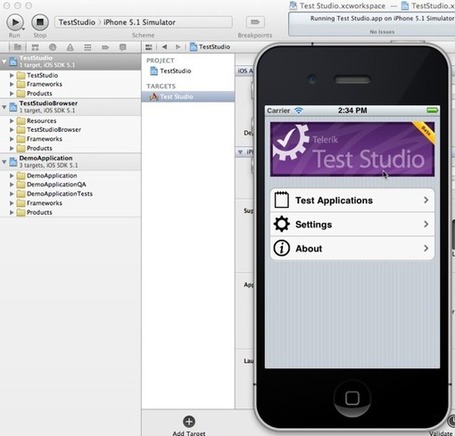Viewport: 455px width, 436px height.
Task: Open the Debug navigator icon
Action: tap(88, 47)
